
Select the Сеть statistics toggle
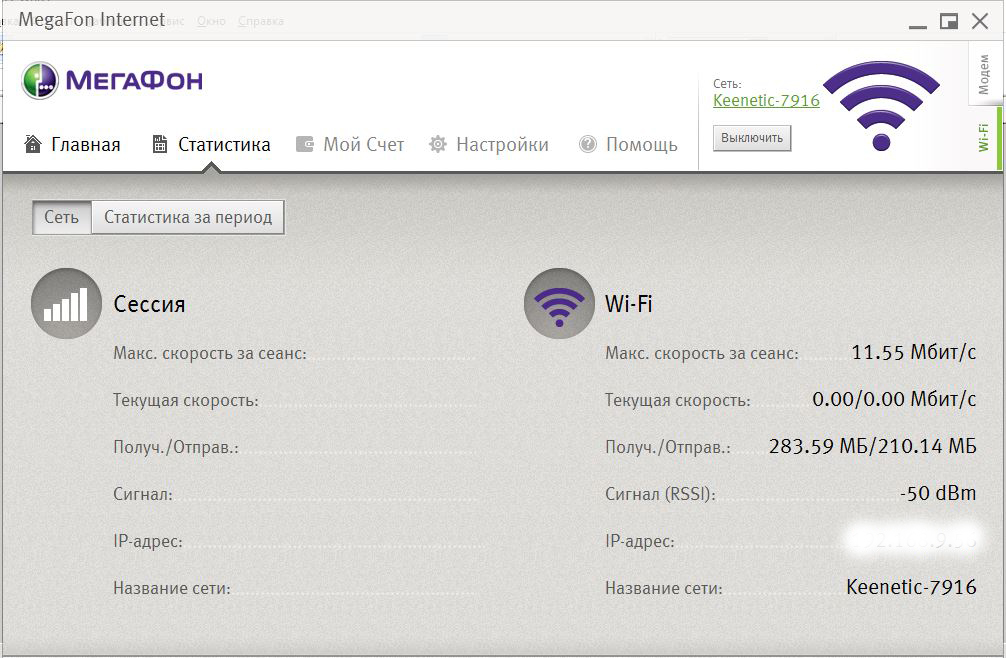[x=61, y=217]
